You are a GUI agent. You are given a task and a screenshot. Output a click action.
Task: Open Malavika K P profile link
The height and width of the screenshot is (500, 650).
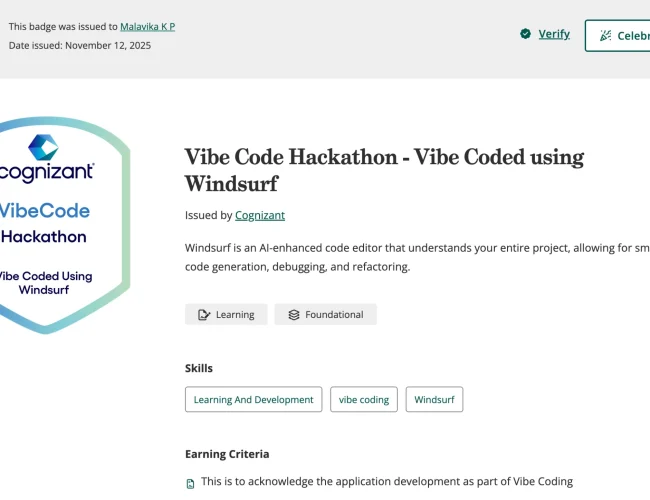point(148,27)
